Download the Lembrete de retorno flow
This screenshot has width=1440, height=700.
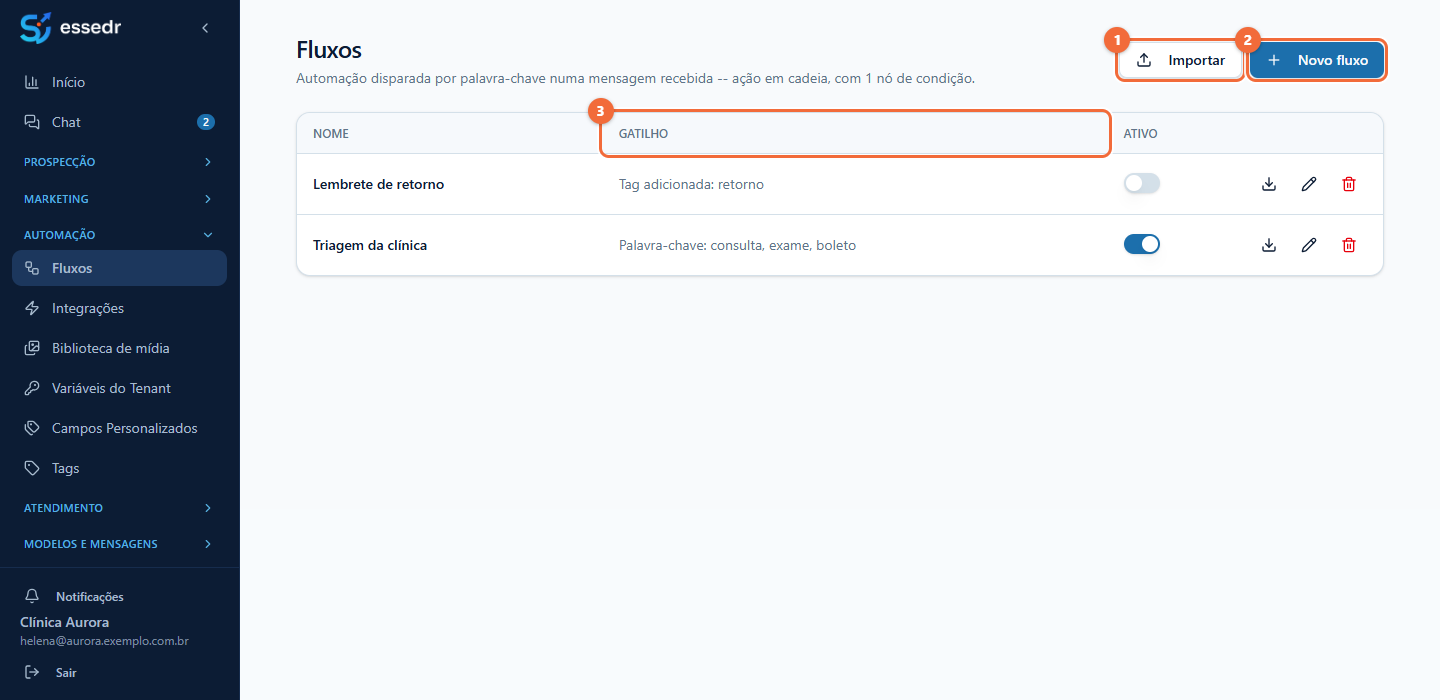(x=1269, y=184)
